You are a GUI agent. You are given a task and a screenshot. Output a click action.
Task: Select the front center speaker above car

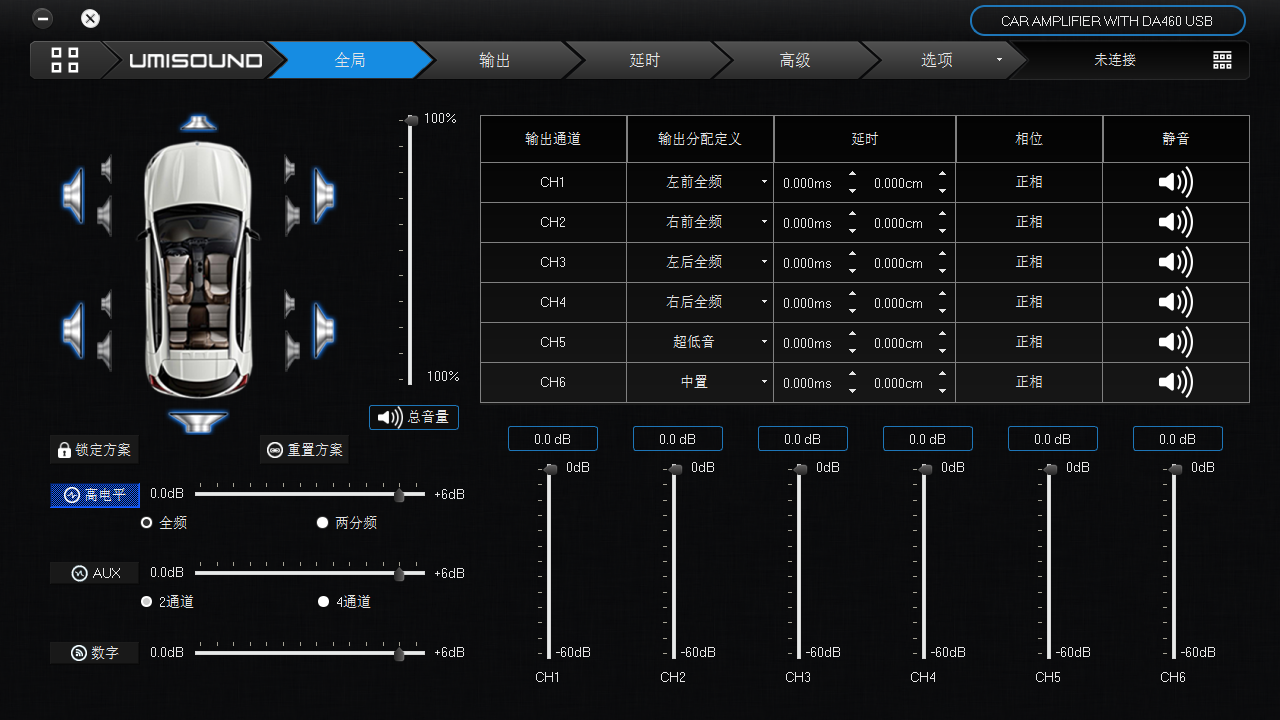pyautogui.click(x=198, y=122)
